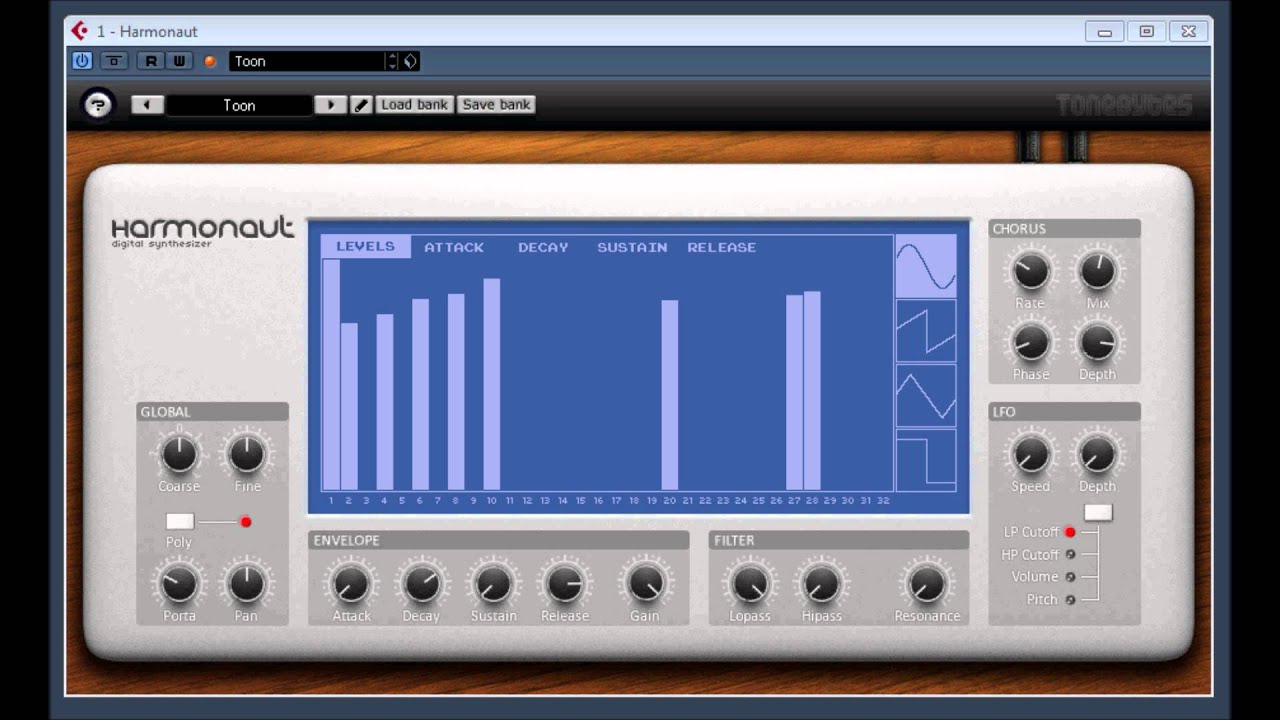Click the filter Resonance knob
Viewport: 1280px width, 720px height.
(927, 584)
